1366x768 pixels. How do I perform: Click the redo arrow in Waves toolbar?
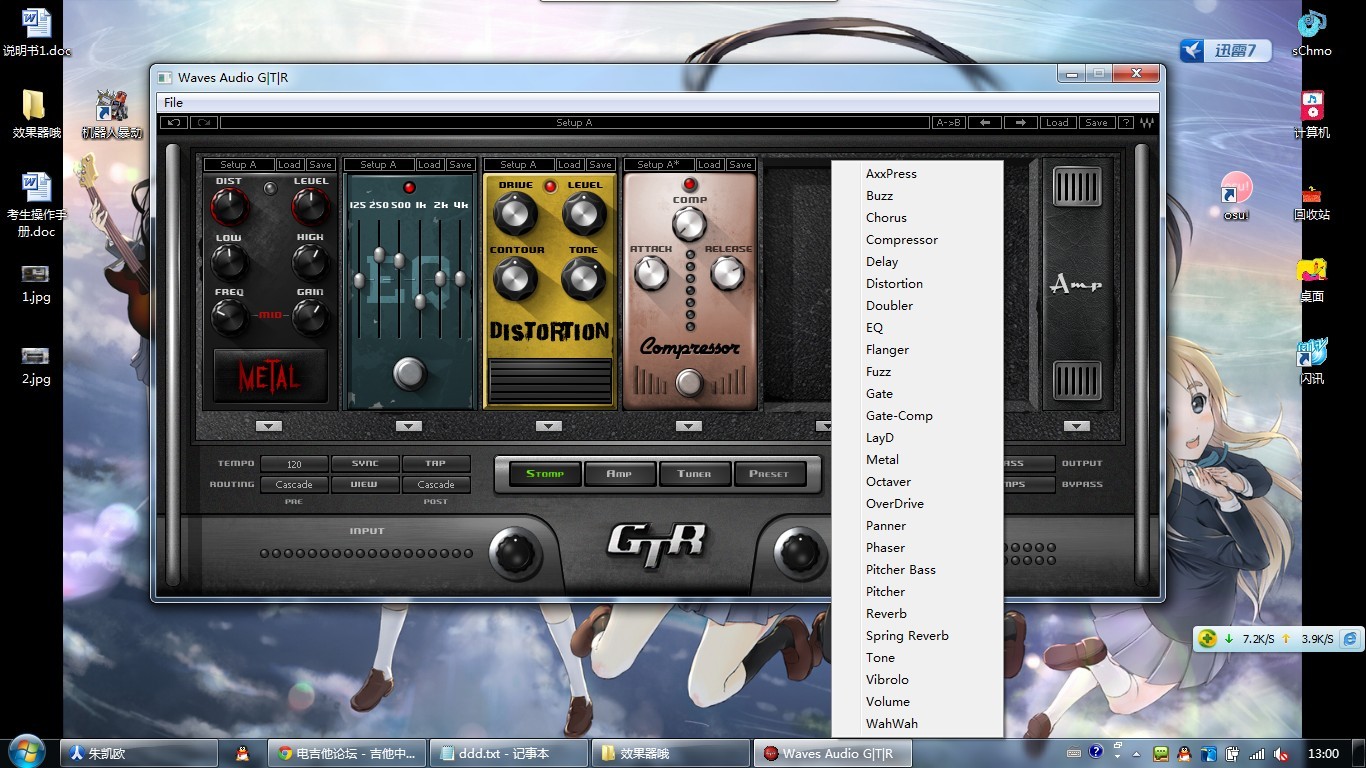pos(204,123)
